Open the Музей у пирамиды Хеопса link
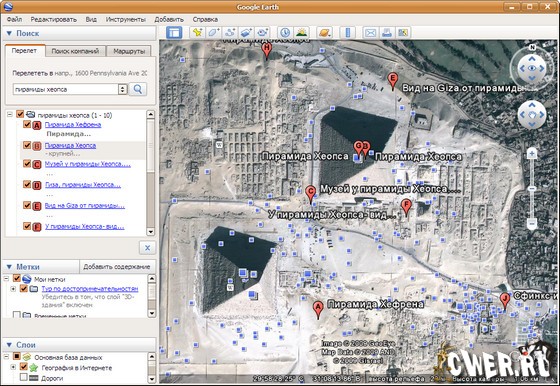This screenshot has width=560, height=386. point(88,164)
